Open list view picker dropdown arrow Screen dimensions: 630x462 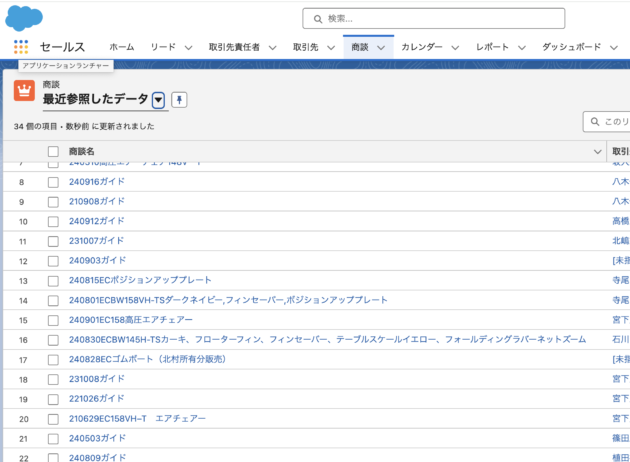pyautogui.click(x=158, y=100)
